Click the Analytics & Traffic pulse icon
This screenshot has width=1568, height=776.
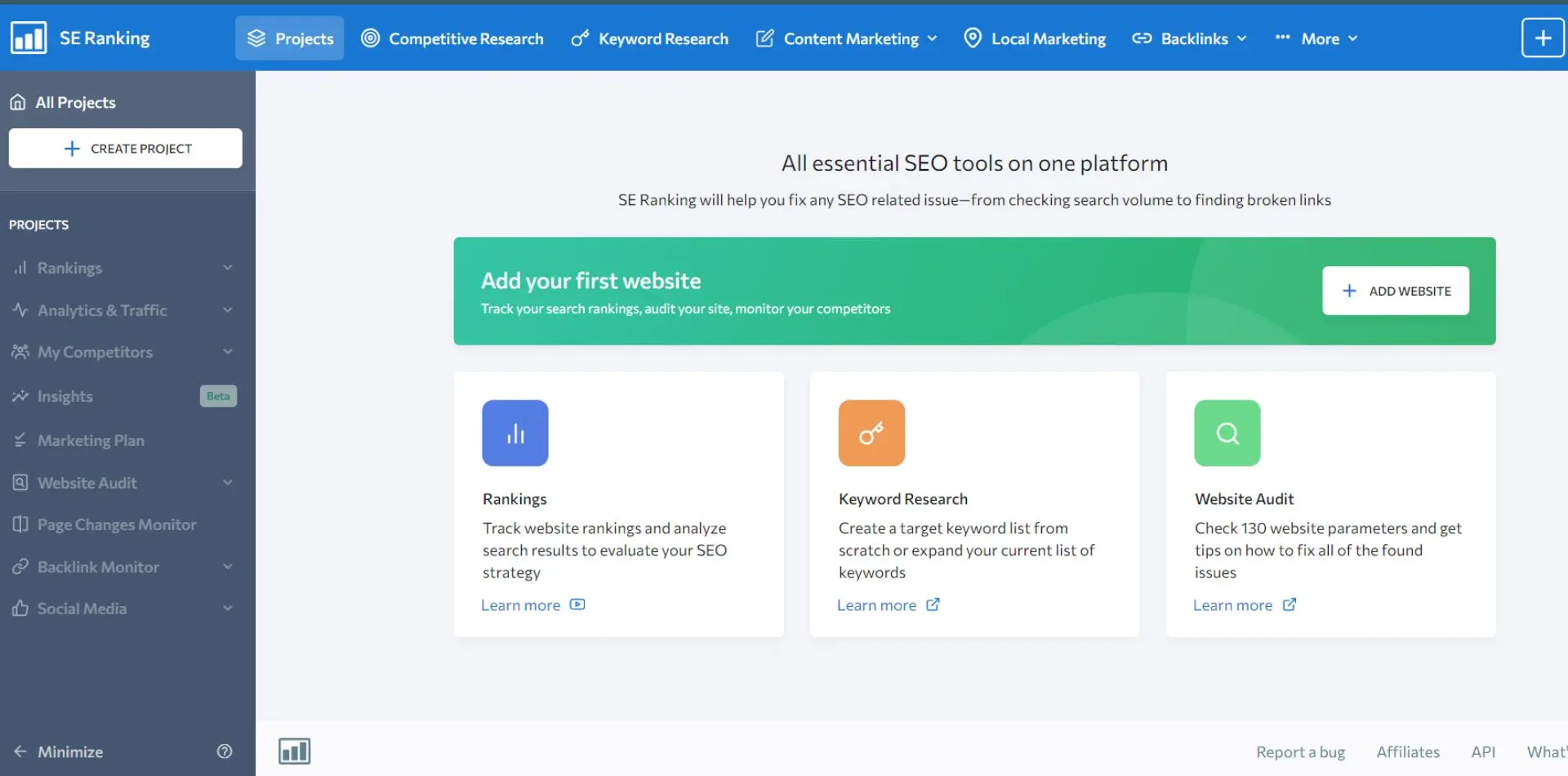(x=20, y=310)
